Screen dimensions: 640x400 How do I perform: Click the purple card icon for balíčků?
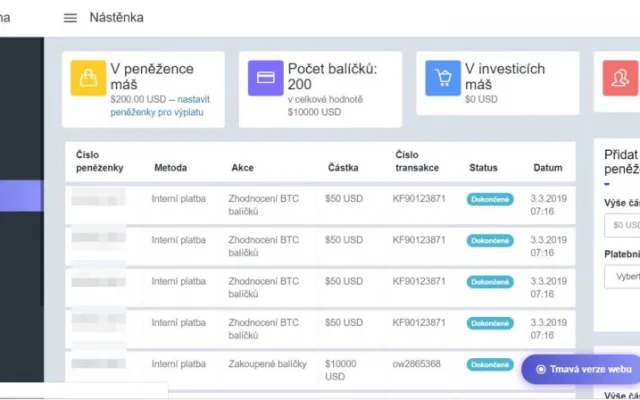[x=266, y=78]
